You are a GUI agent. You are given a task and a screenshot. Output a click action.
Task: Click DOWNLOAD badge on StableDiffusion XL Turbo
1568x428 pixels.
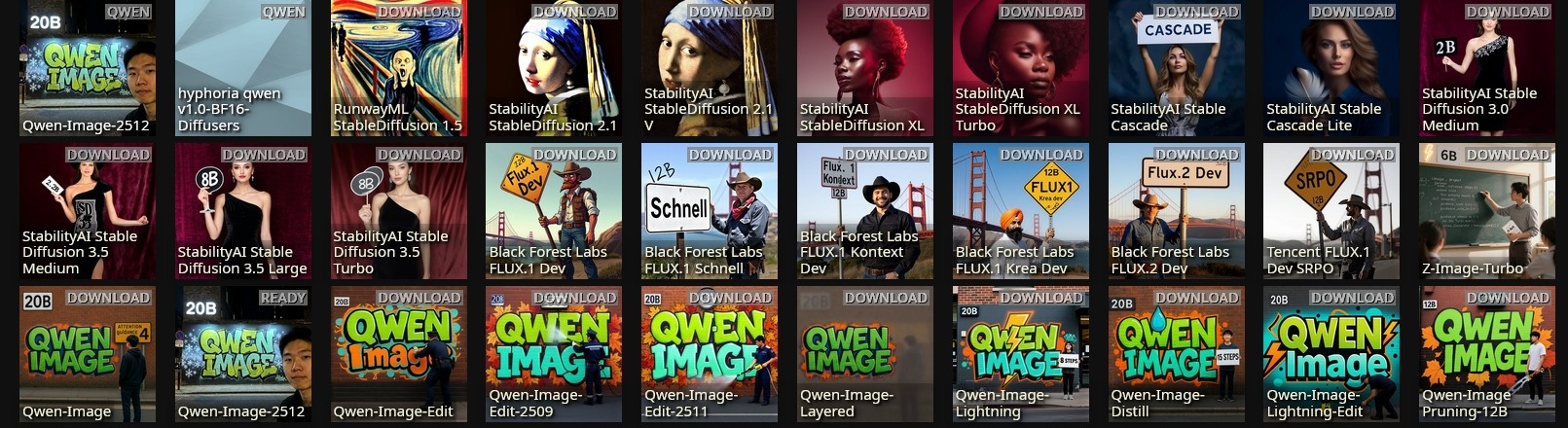click(x=1041, y=12)
